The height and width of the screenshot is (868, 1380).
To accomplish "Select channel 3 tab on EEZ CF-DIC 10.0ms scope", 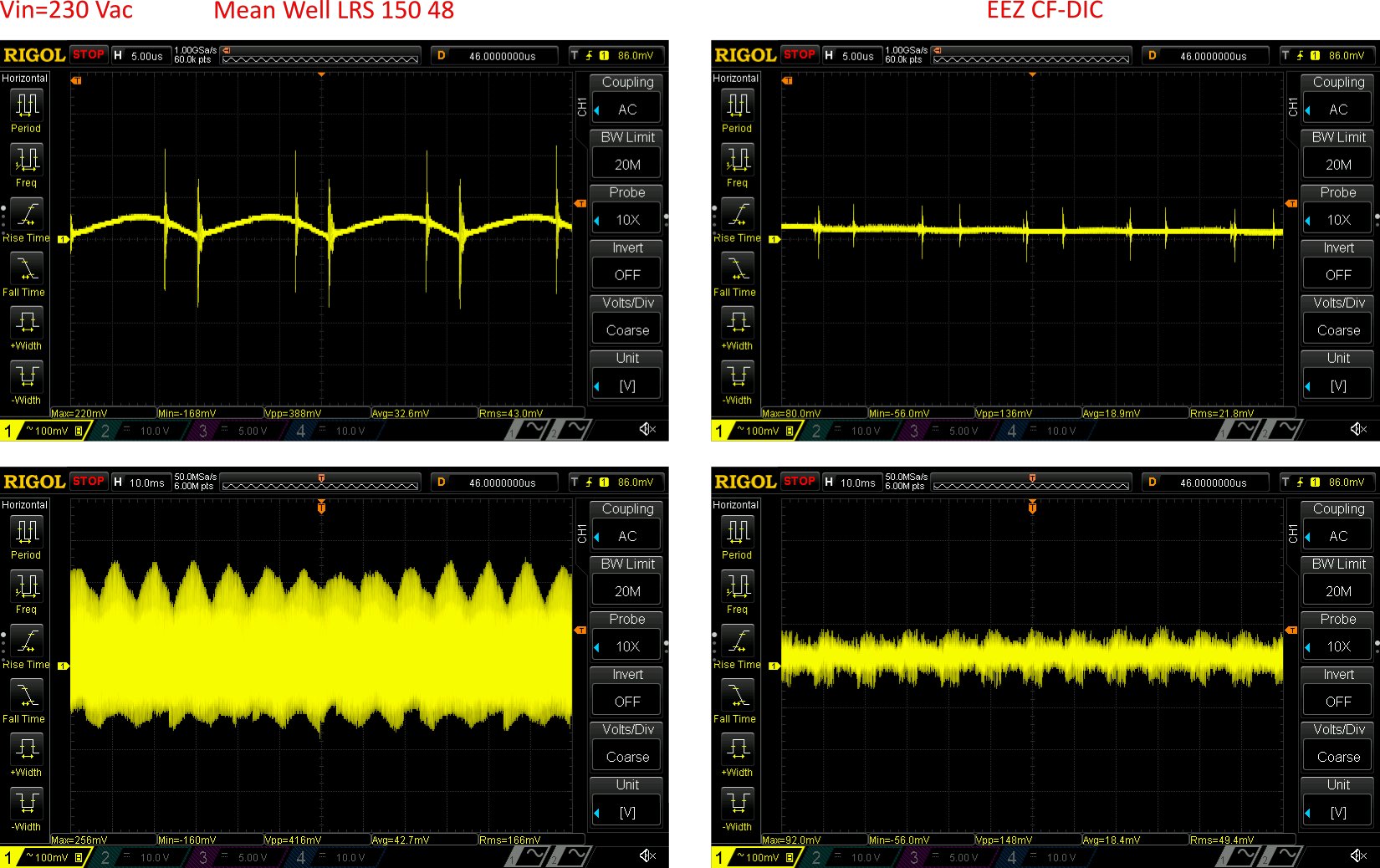I will click(947, 857).
